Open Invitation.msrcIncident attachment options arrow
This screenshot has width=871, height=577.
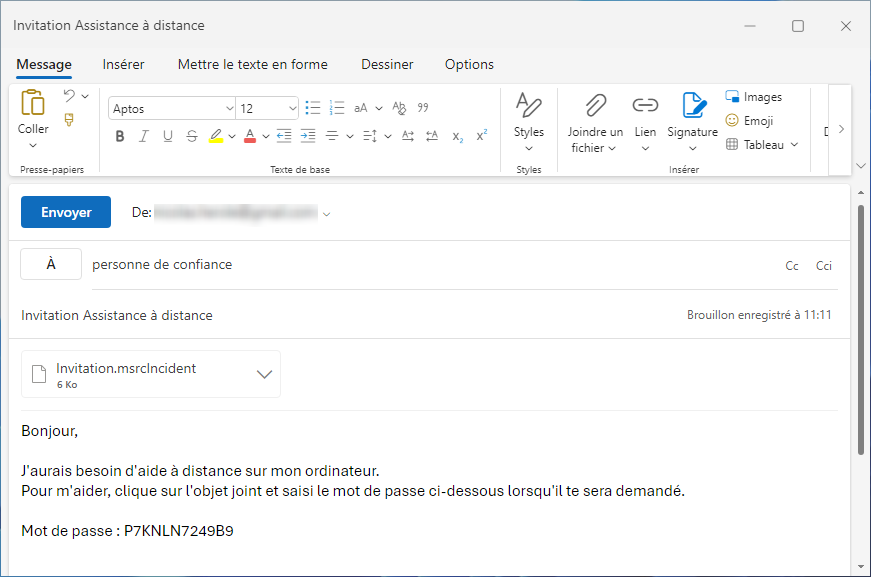[x=264, y=374]
